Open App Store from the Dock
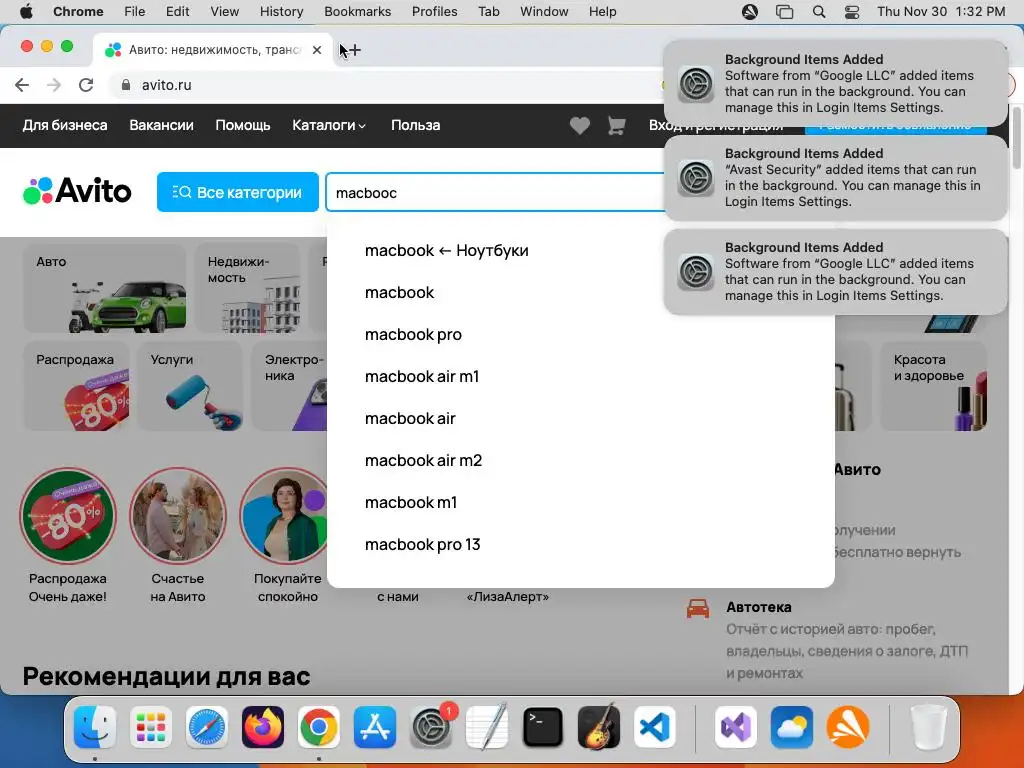 [375, 727]
